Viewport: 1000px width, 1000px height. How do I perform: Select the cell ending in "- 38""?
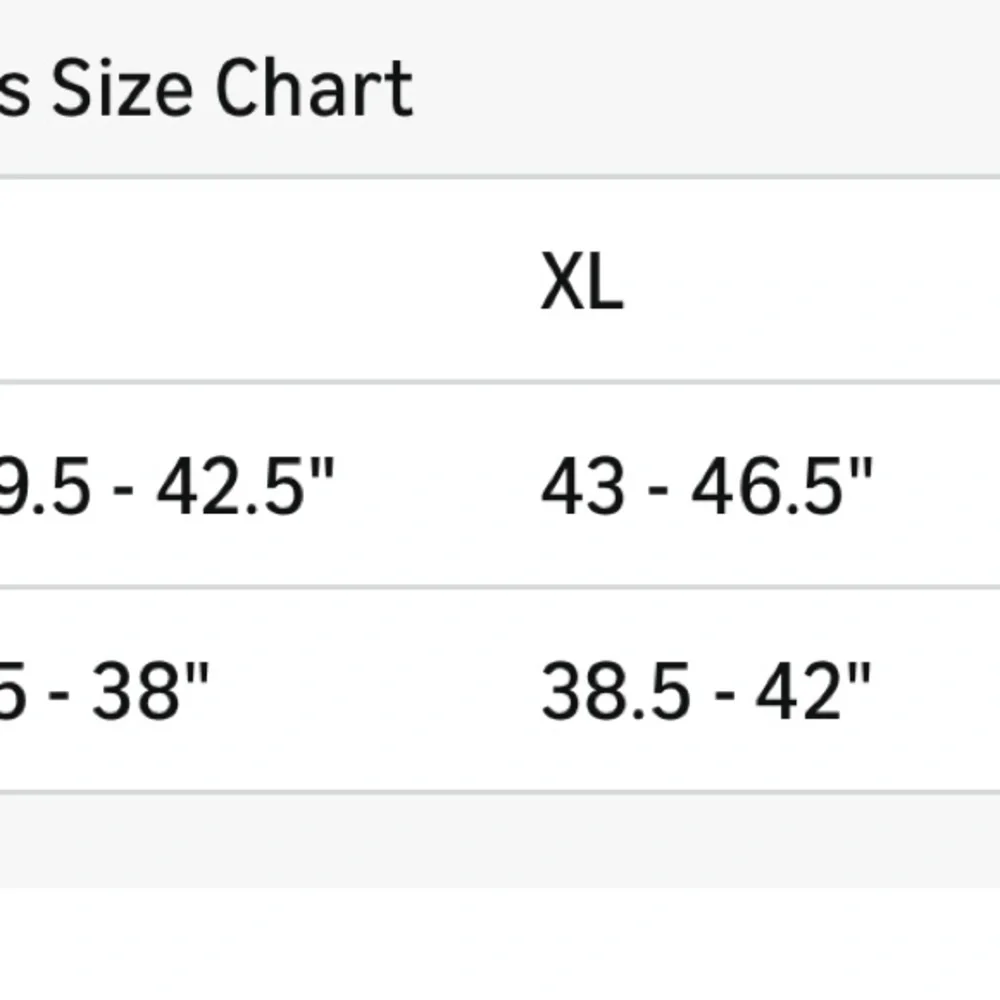pos(105,691)
